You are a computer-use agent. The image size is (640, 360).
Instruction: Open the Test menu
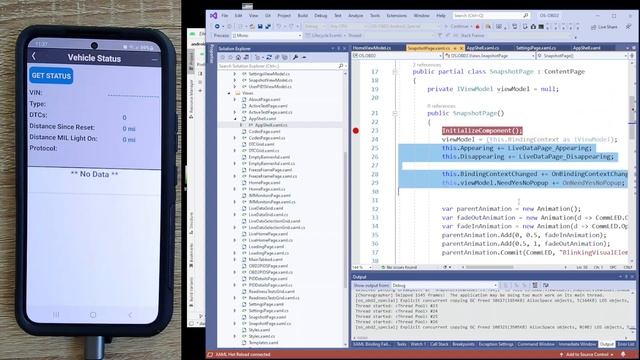click(338, 16)
